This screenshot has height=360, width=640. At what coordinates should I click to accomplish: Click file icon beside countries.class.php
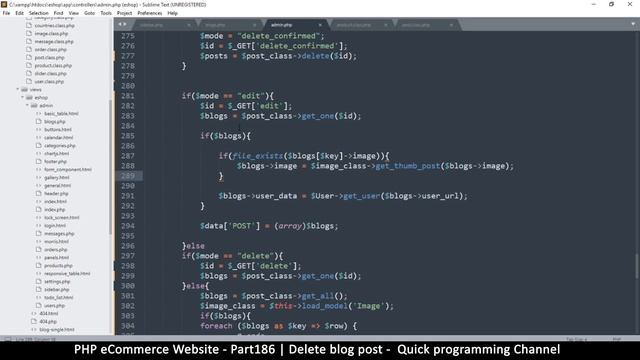pyautogui.click(x=29, y=25)
